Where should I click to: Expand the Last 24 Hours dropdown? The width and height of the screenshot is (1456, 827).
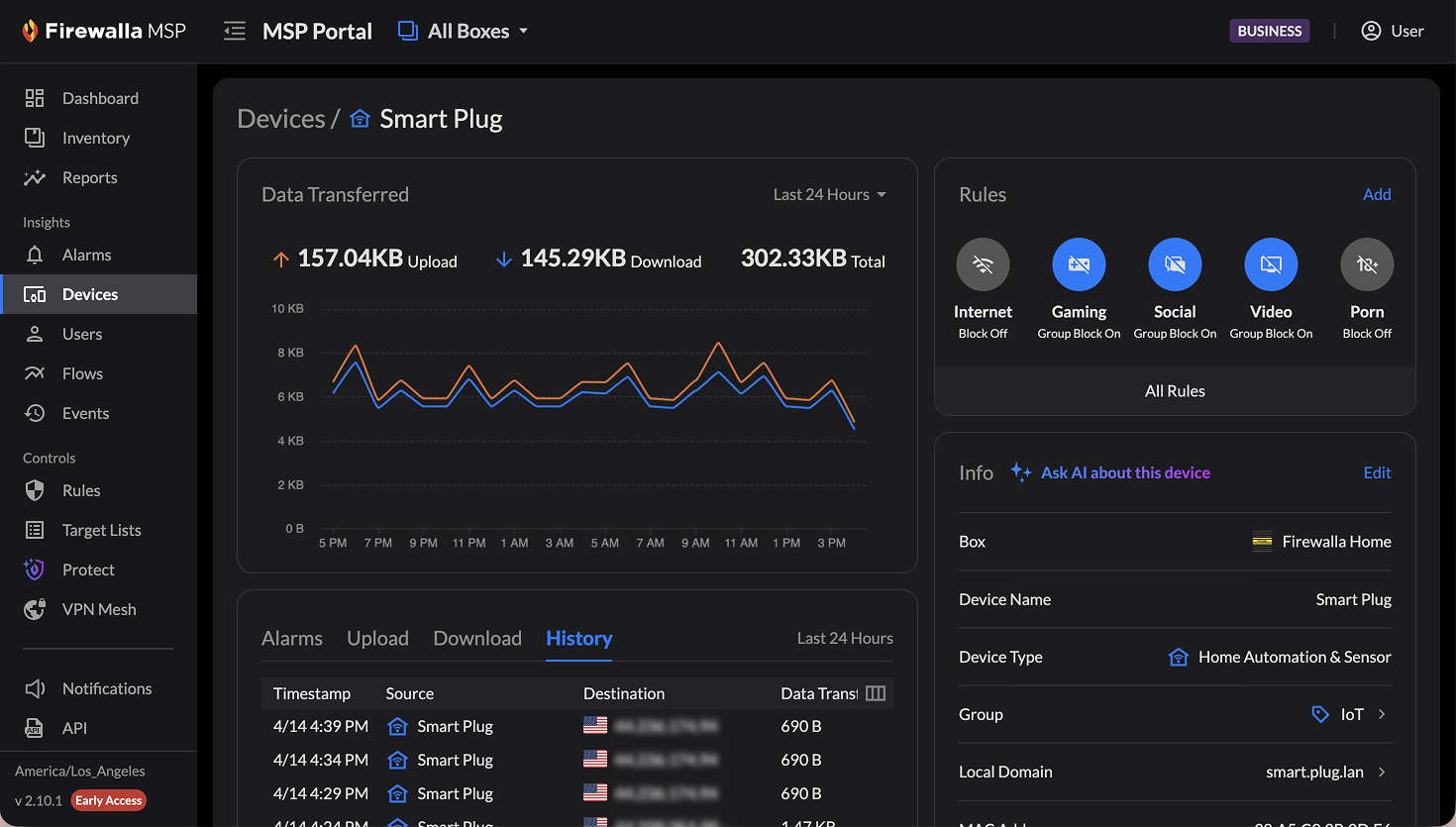click(x=829, y=194)
